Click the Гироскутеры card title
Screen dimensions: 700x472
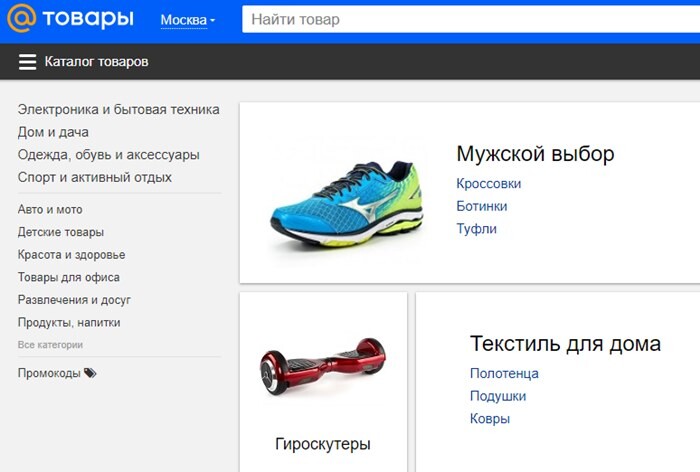click(x=322, y=443)
